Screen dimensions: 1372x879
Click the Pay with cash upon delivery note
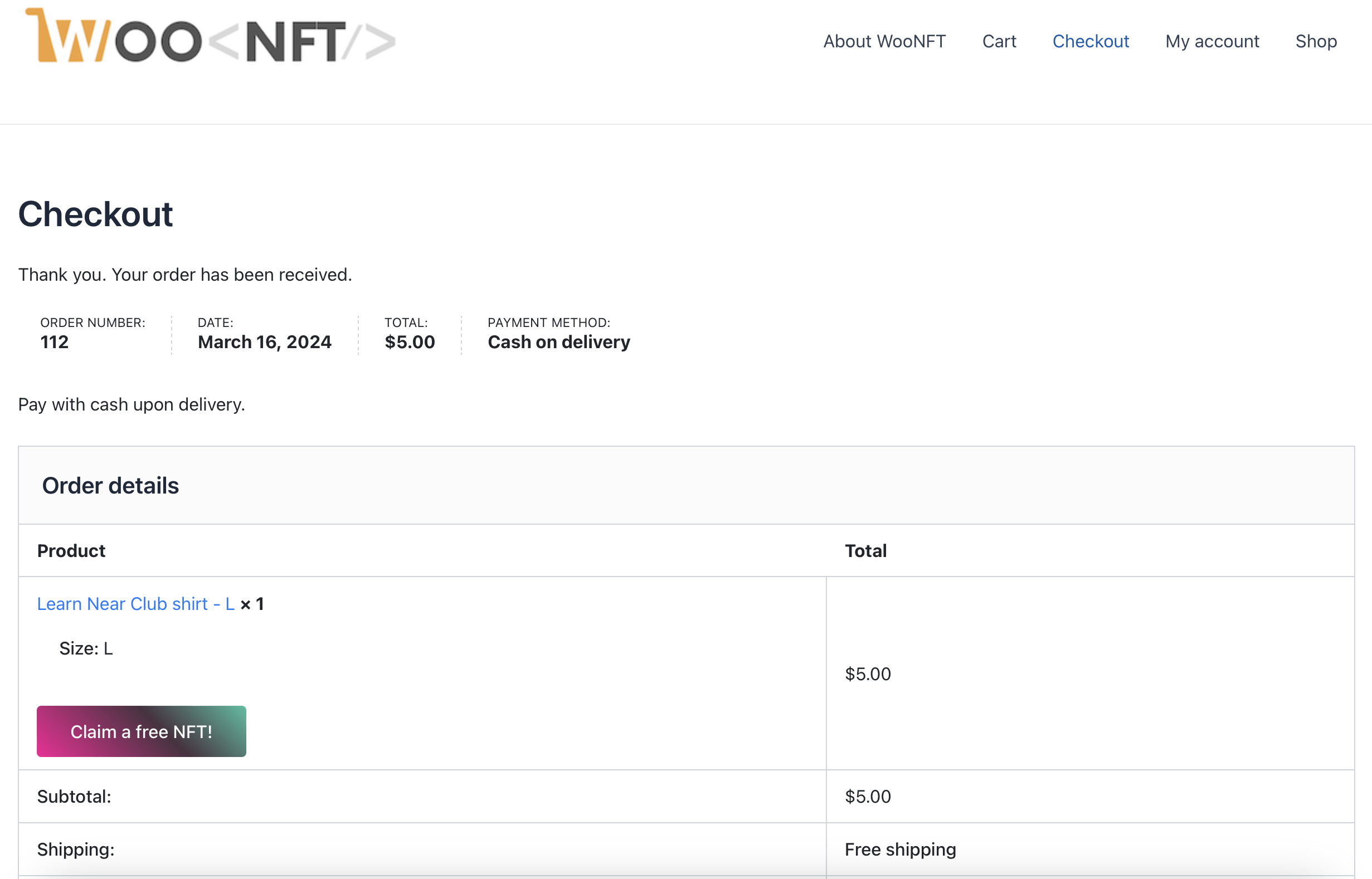pyautogui.click(x=132, y=404)
